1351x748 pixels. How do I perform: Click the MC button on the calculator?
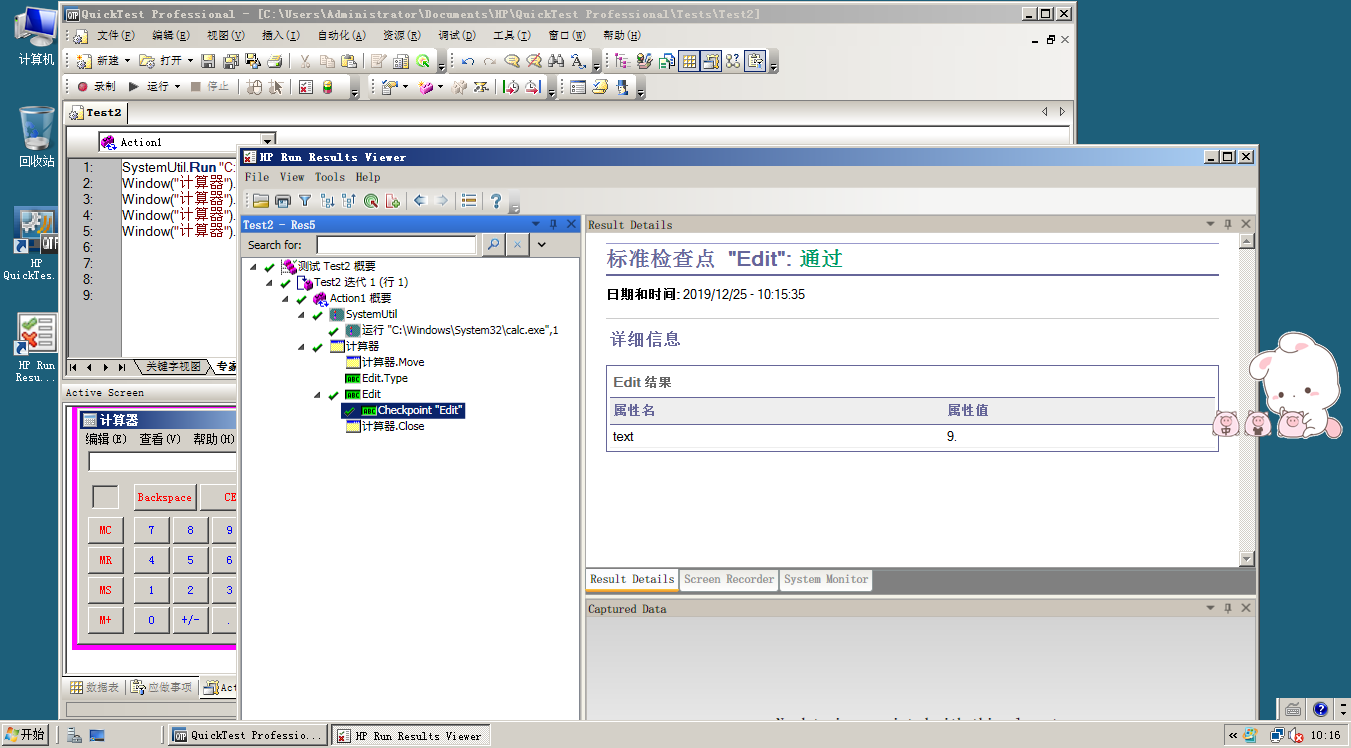(106, 530)
